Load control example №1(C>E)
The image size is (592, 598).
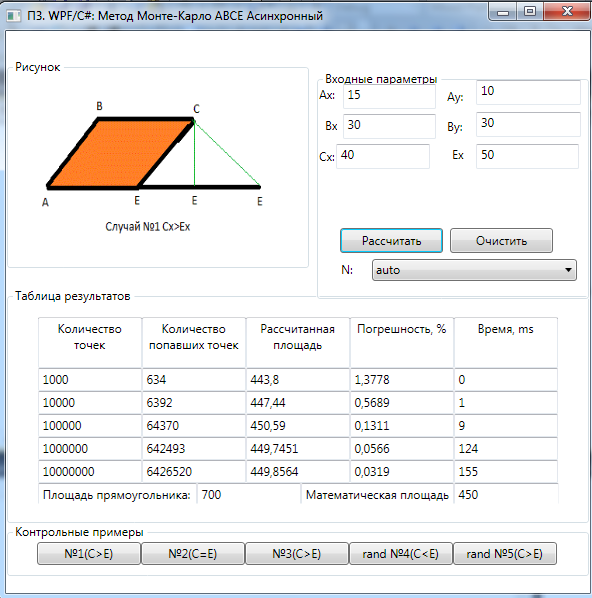tap(89, 553)
